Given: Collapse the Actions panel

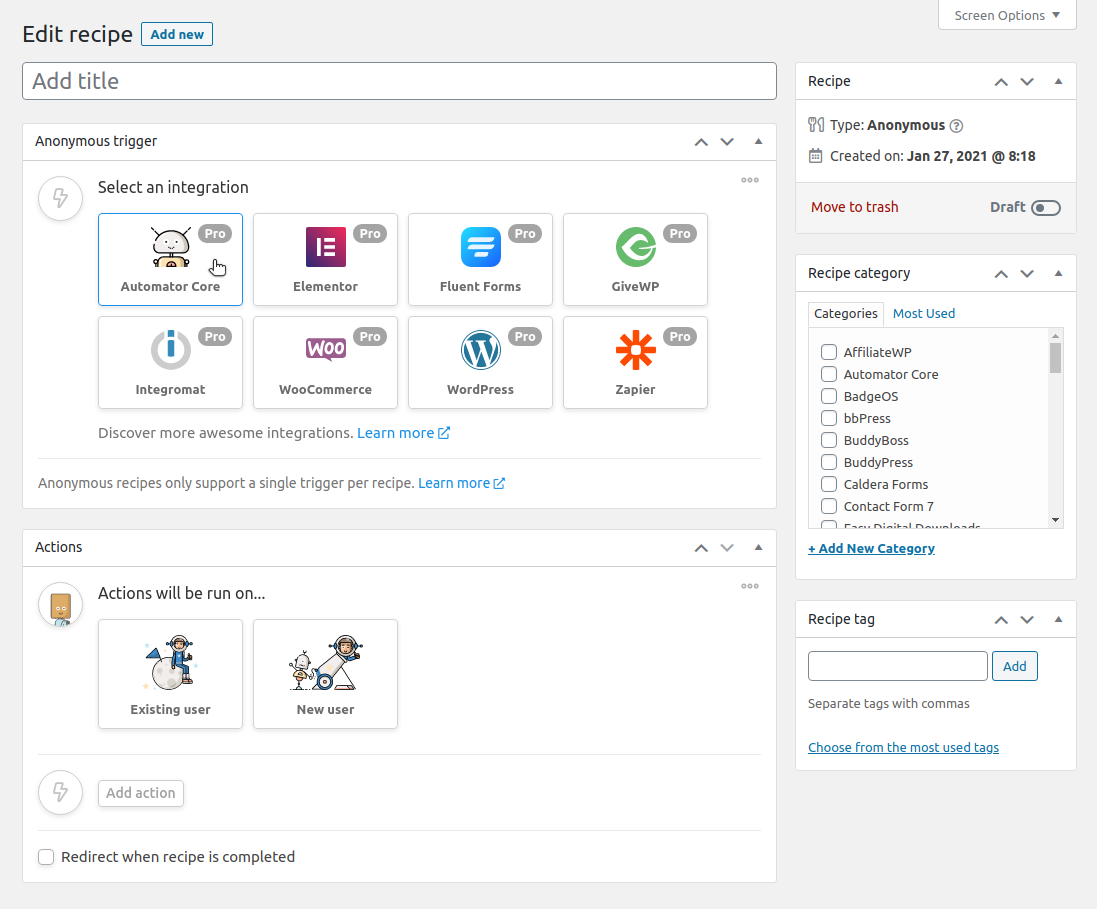Looking at the screenshot, I should 758,547.
